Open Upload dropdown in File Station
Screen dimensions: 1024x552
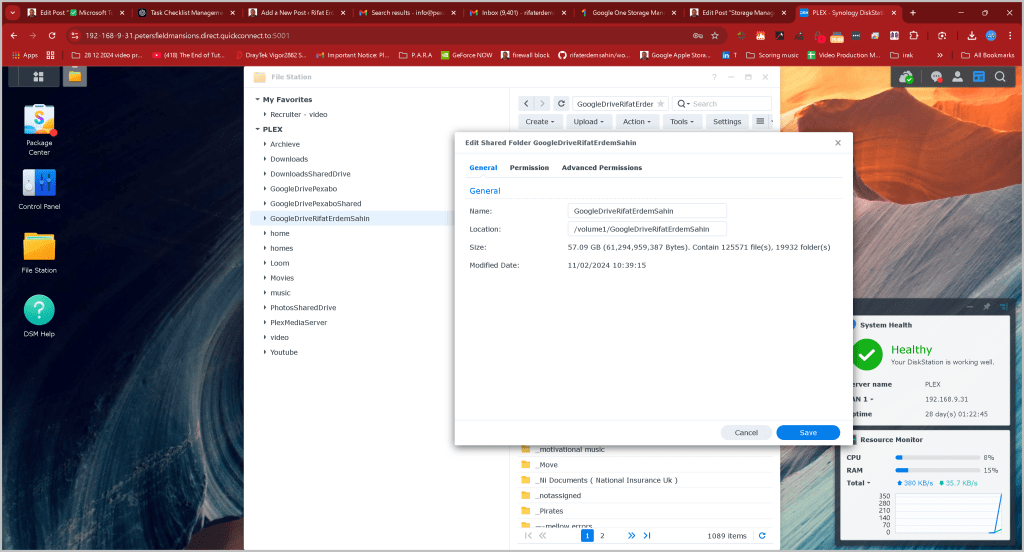point(588,122)
